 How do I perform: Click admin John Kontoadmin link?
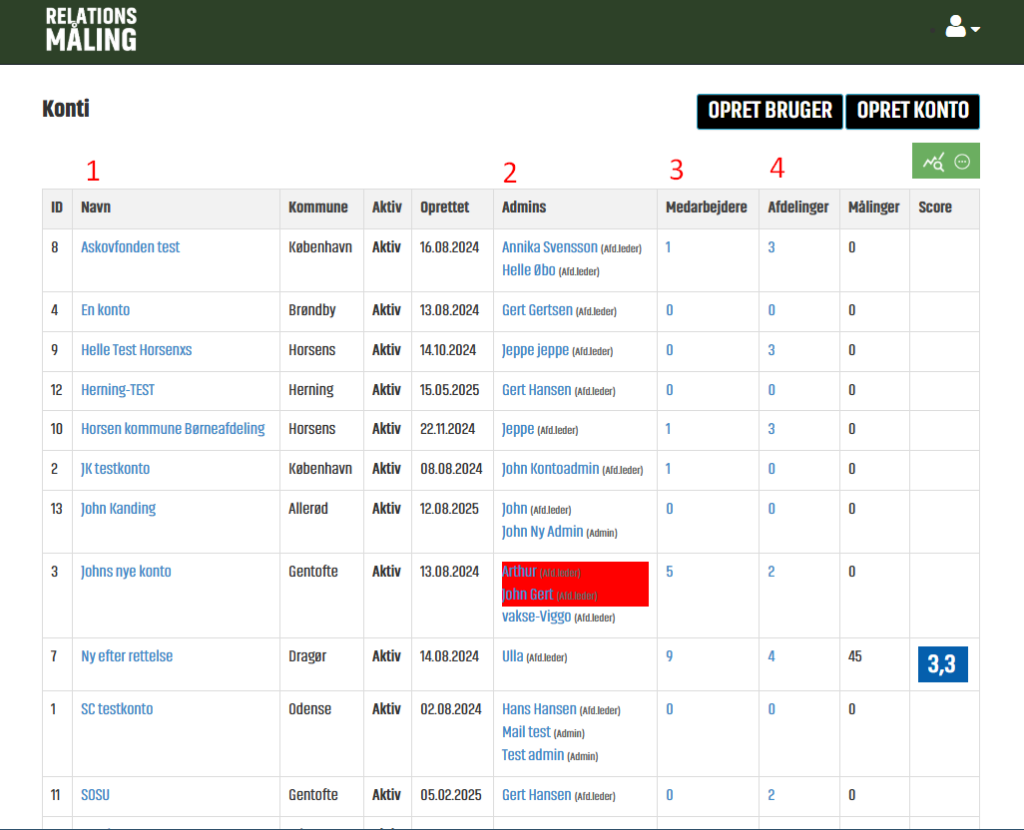click(549, 469)
